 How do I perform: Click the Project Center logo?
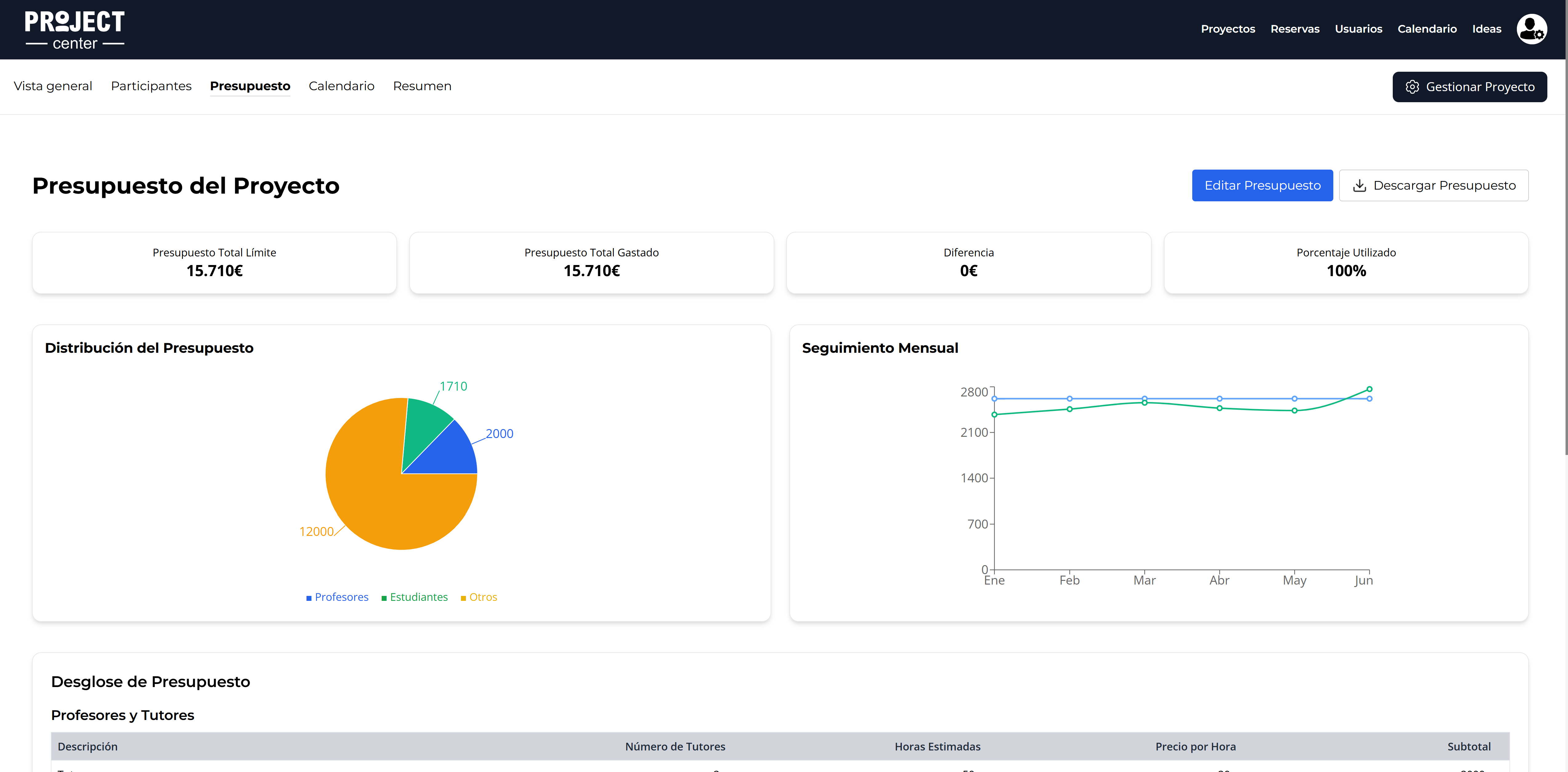tap(75, 30)
